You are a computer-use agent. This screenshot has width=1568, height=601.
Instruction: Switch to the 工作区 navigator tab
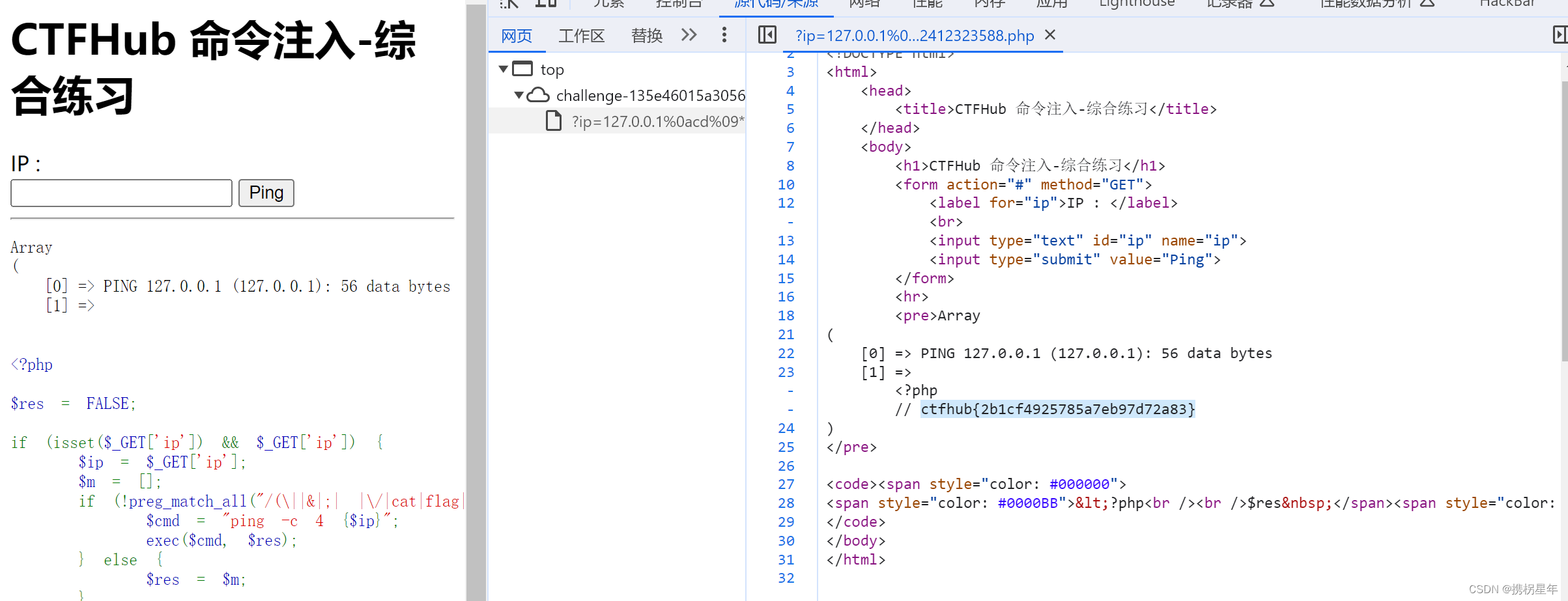(x=581, y=36)
